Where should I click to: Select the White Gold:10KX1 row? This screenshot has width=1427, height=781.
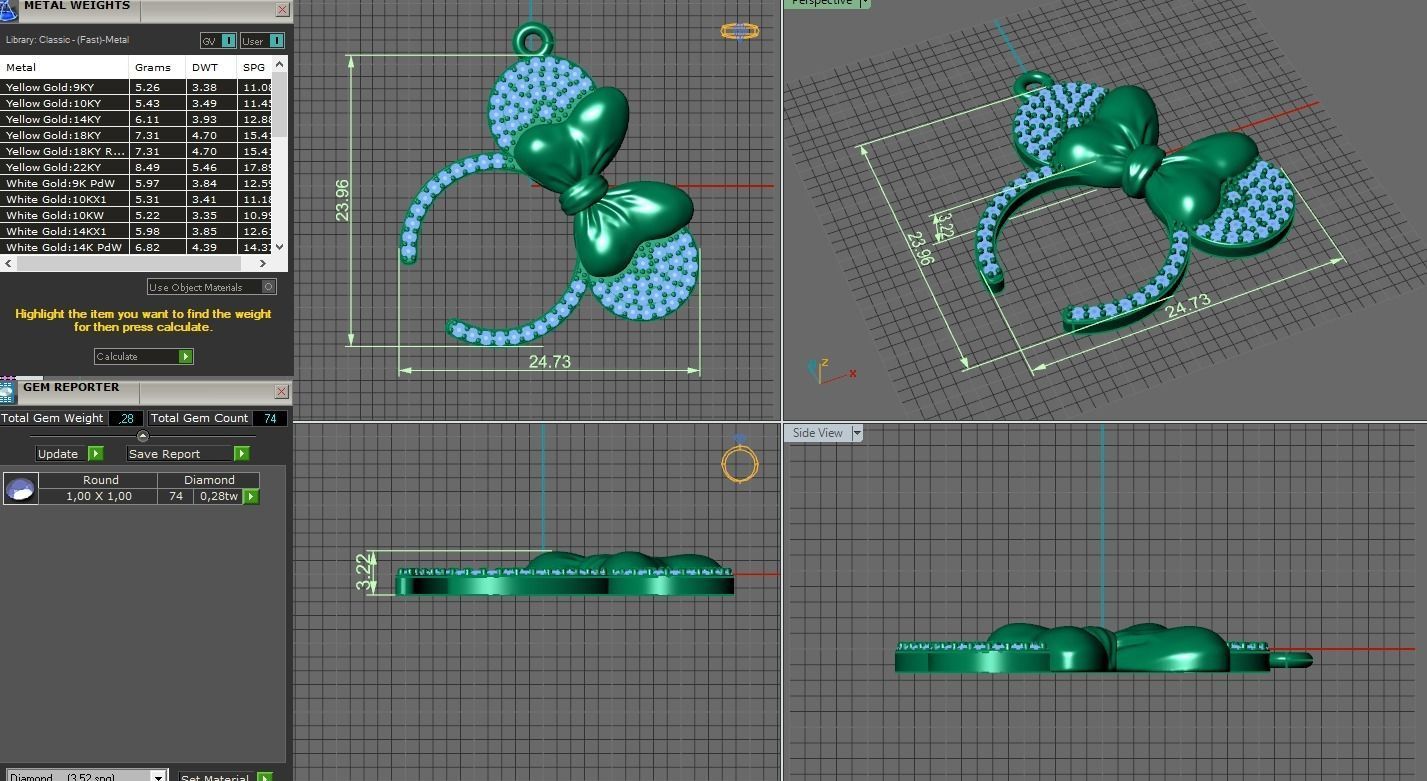click(x=137, y=199)
